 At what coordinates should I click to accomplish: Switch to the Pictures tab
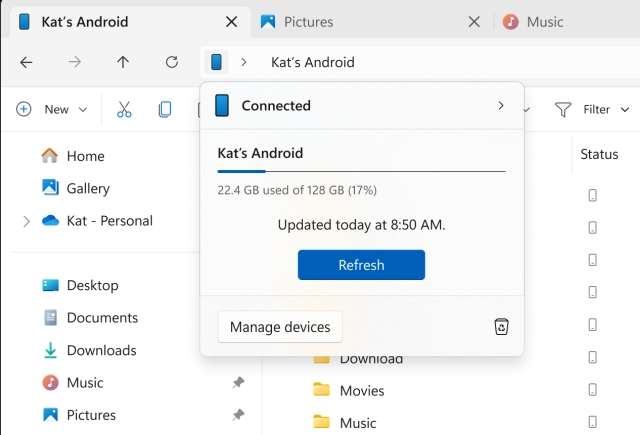coord(308,21)
